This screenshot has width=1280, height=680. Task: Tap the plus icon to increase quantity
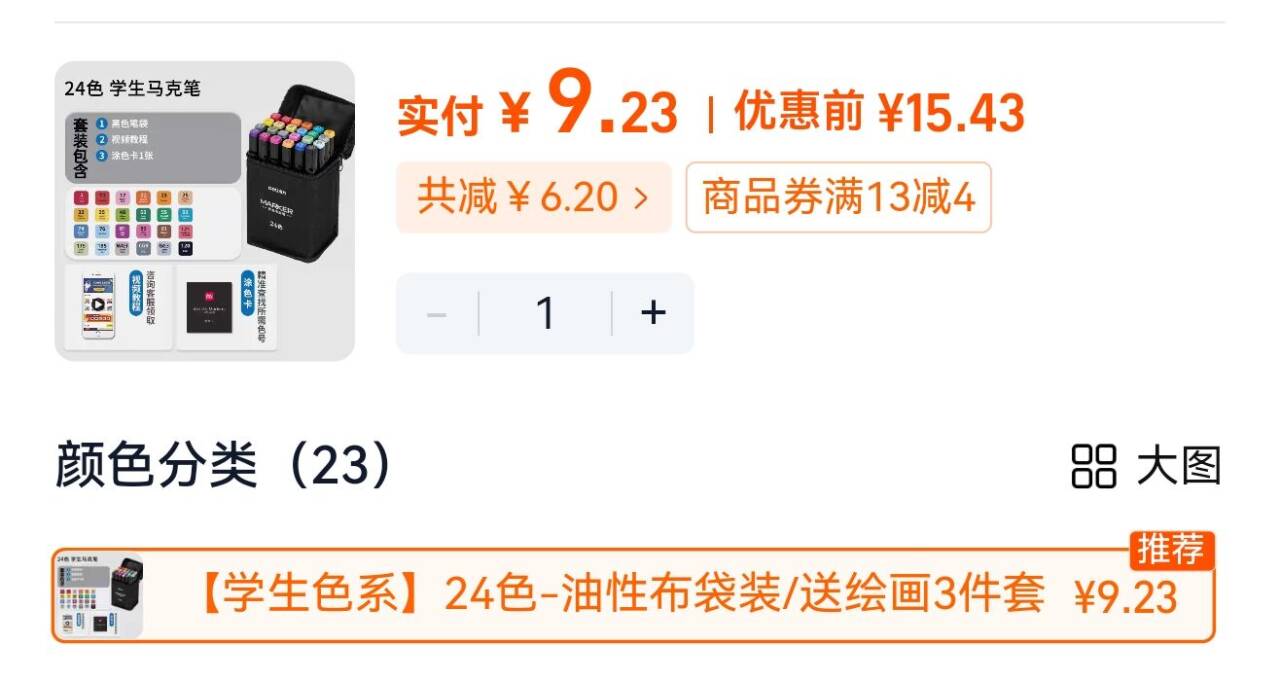click(x=653, y=313)
